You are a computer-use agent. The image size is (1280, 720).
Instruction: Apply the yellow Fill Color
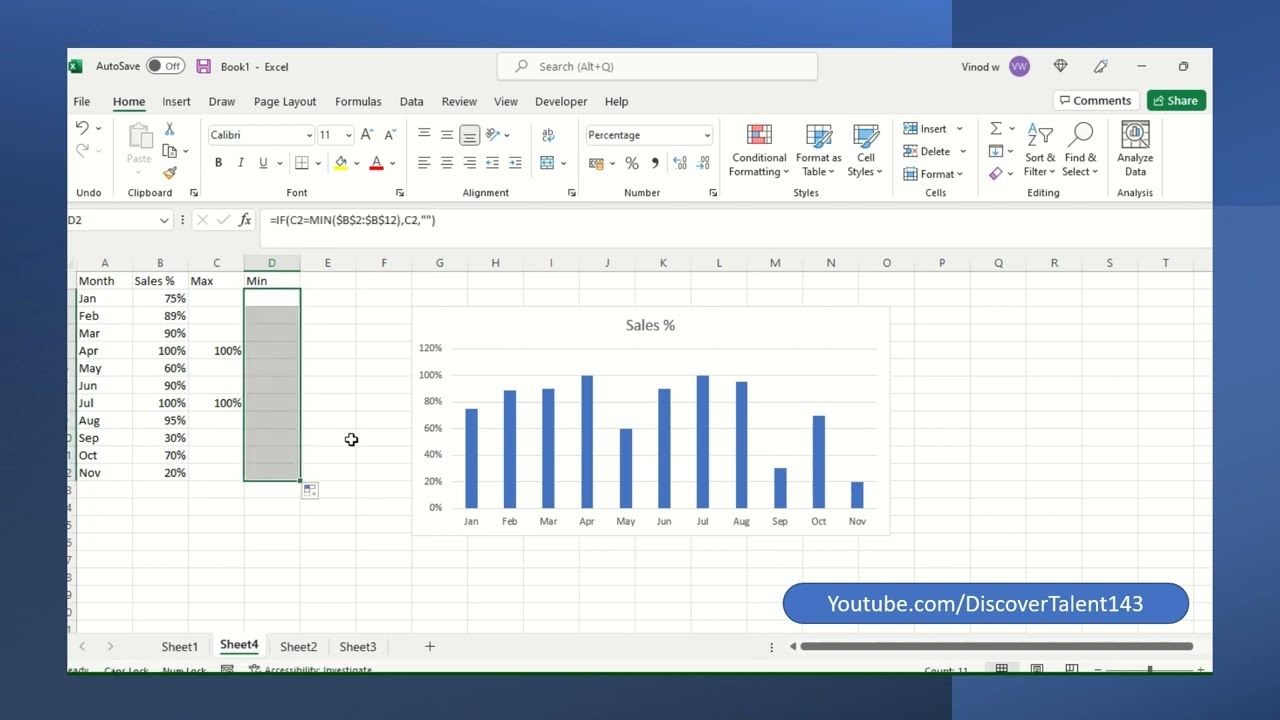341,163
